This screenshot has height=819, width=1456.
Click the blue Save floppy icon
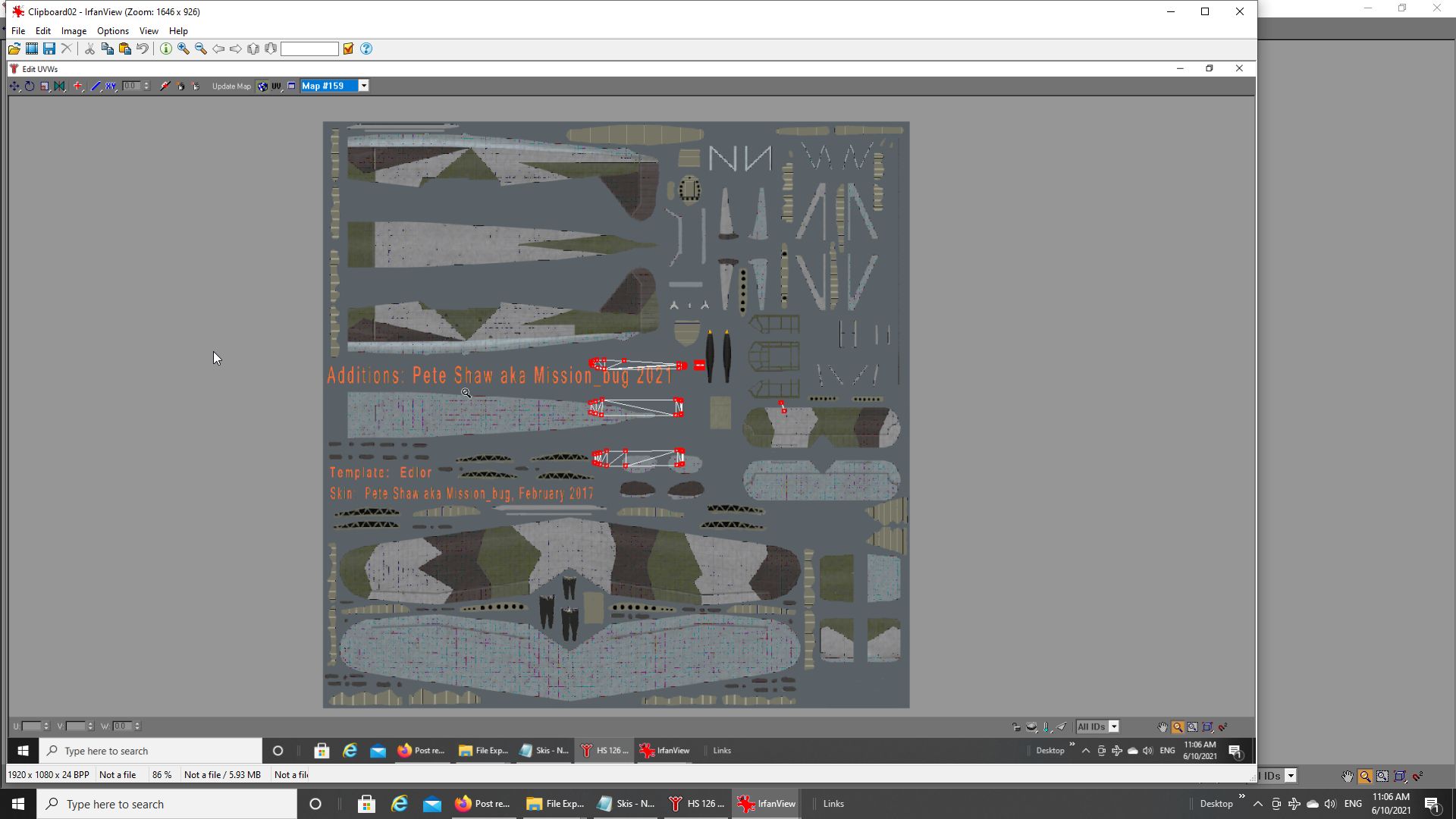(49, 49)
